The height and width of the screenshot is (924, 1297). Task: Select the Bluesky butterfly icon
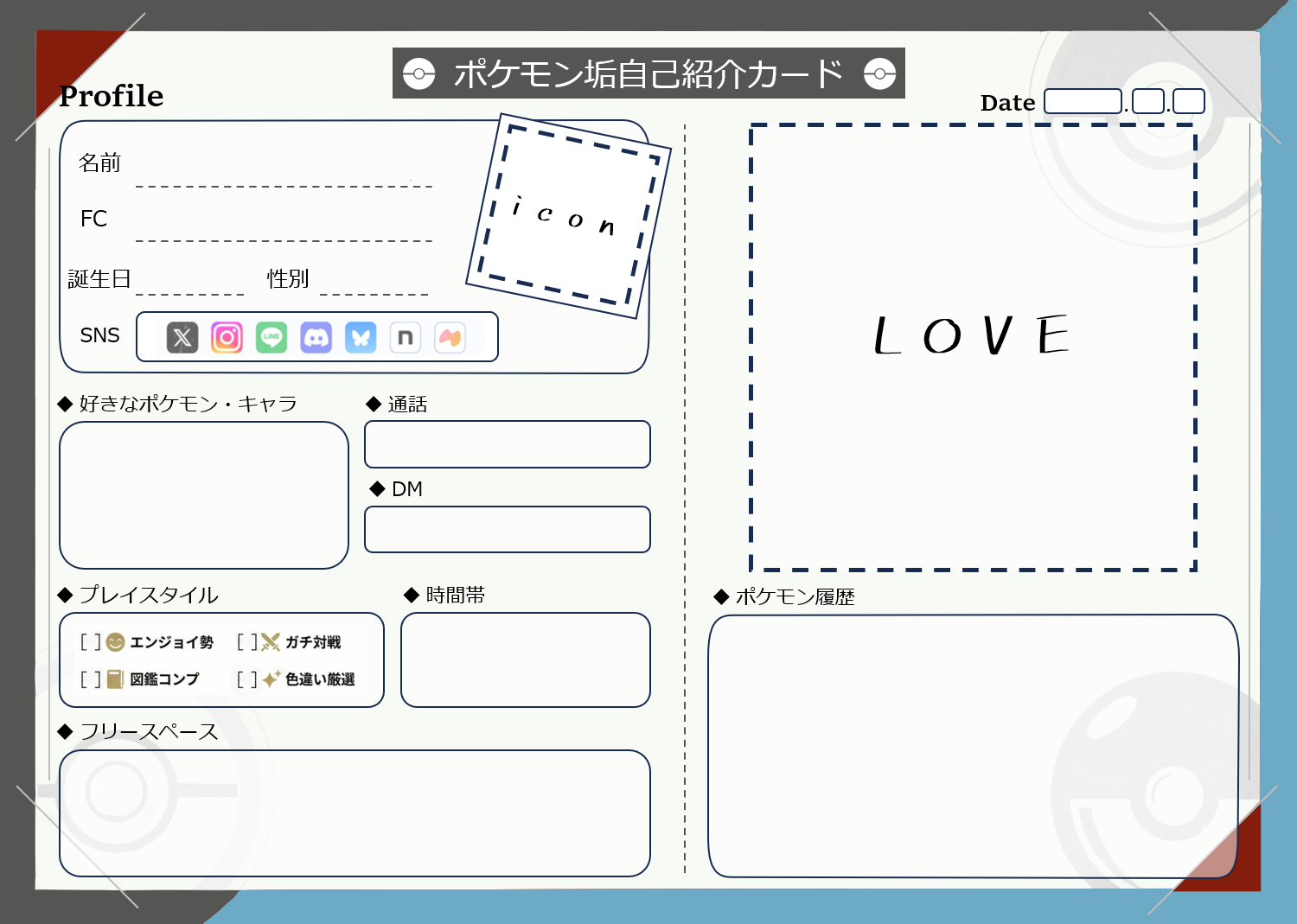[x=361, y=337]
